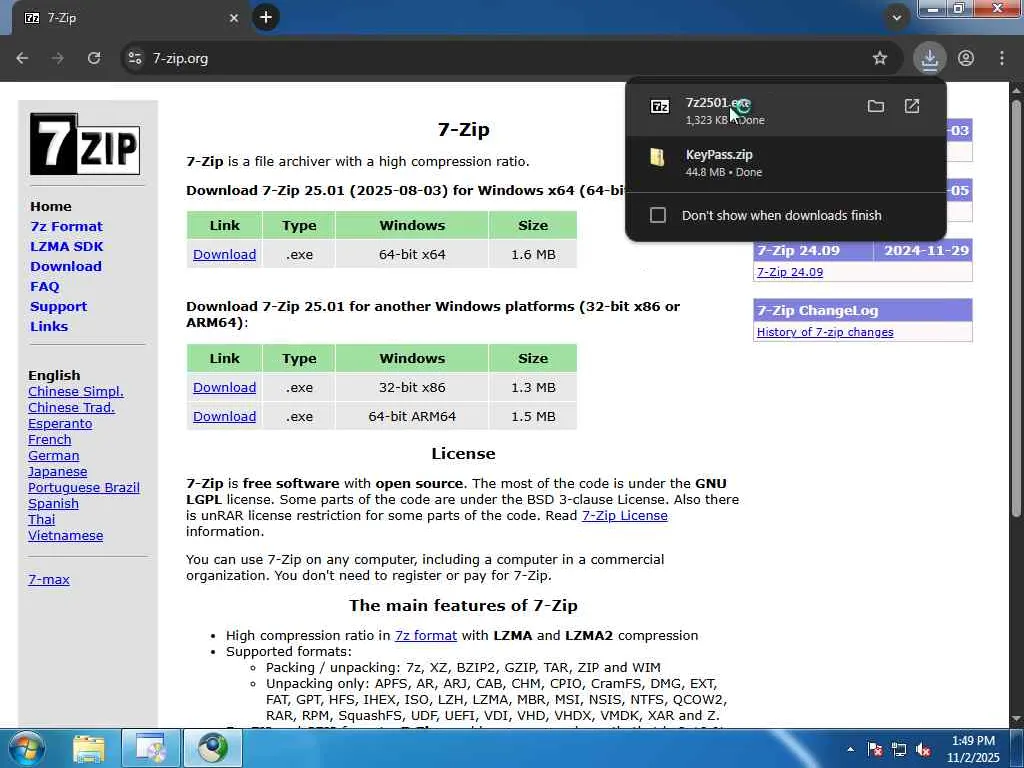Close the 7-Zip browser tab
The height and width of the screenshot is (768, 1024).
pos(234,18)
